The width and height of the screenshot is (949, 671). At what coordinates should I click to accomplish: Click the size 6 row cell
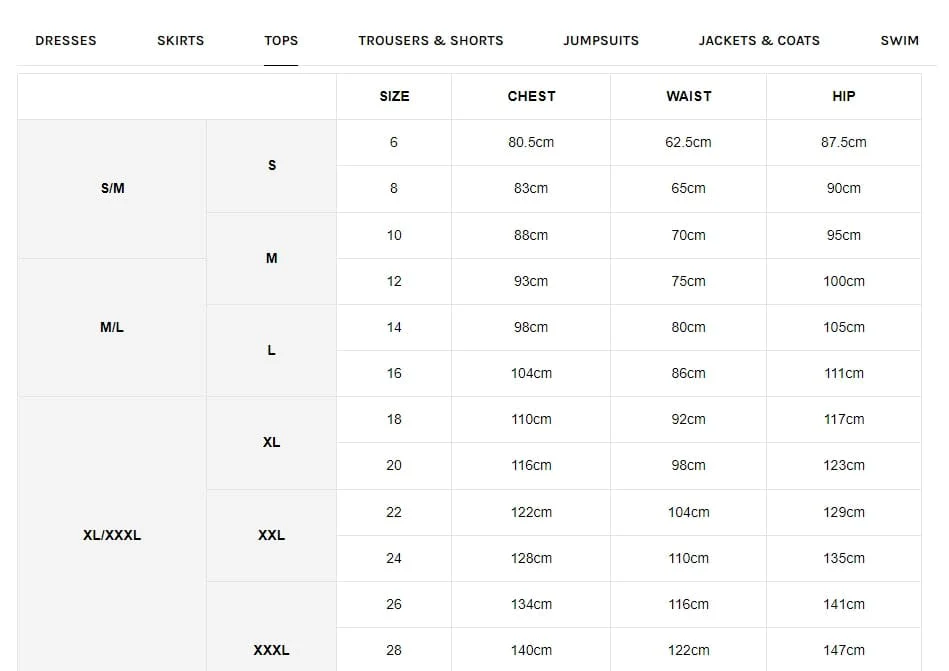394,142
